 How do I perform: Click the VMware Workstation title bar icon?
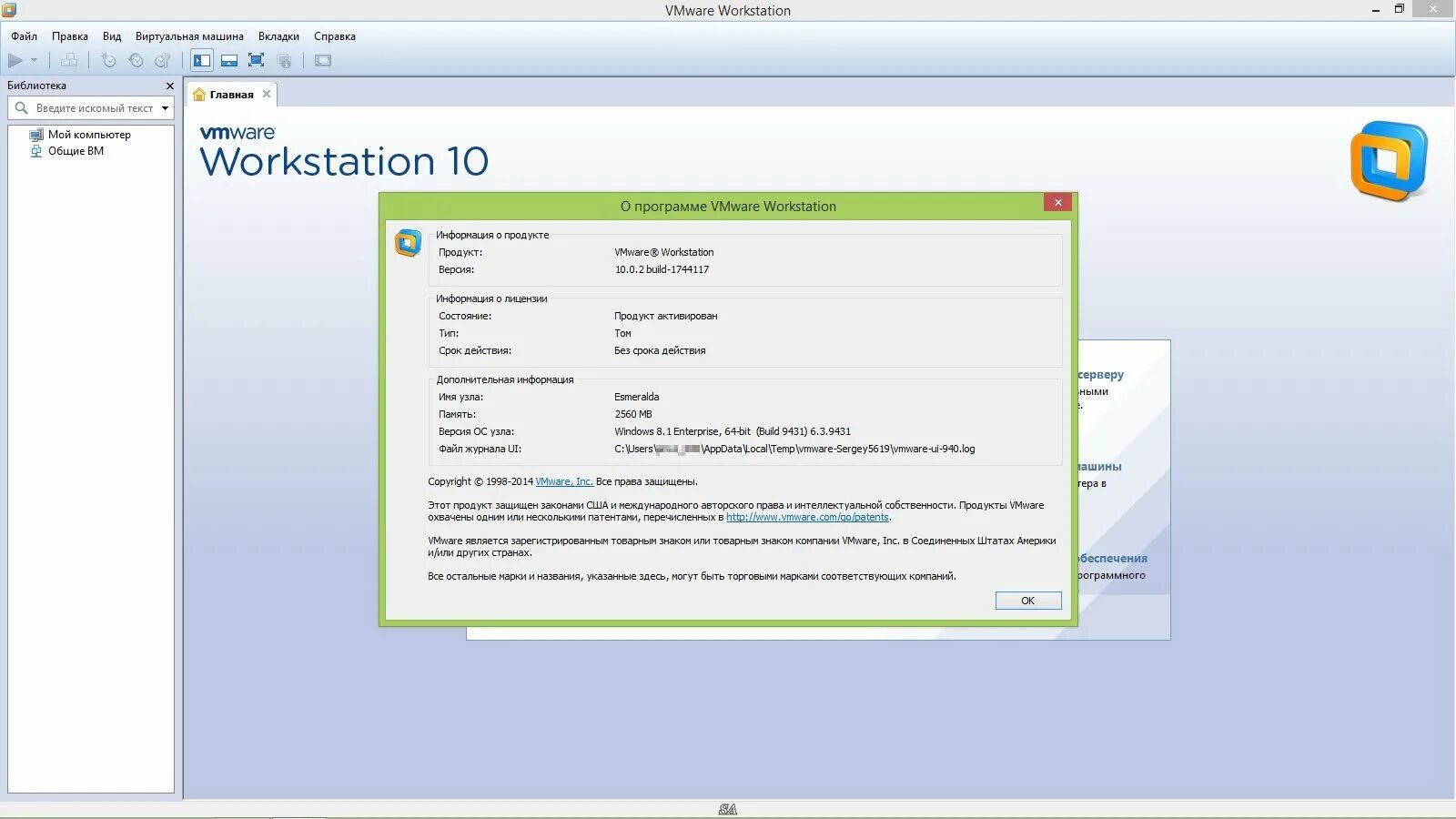point(9,10)
